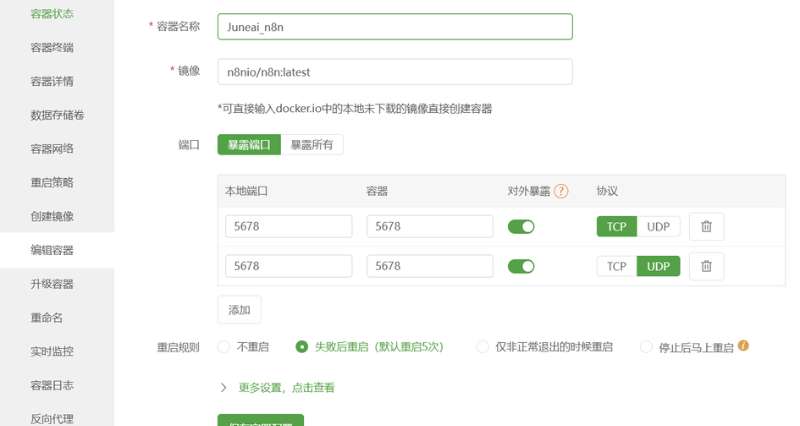800x426 pixels.
Task: Focus the 镜像 field containing n8nio/n8n:latest
Action: (395, 72)
